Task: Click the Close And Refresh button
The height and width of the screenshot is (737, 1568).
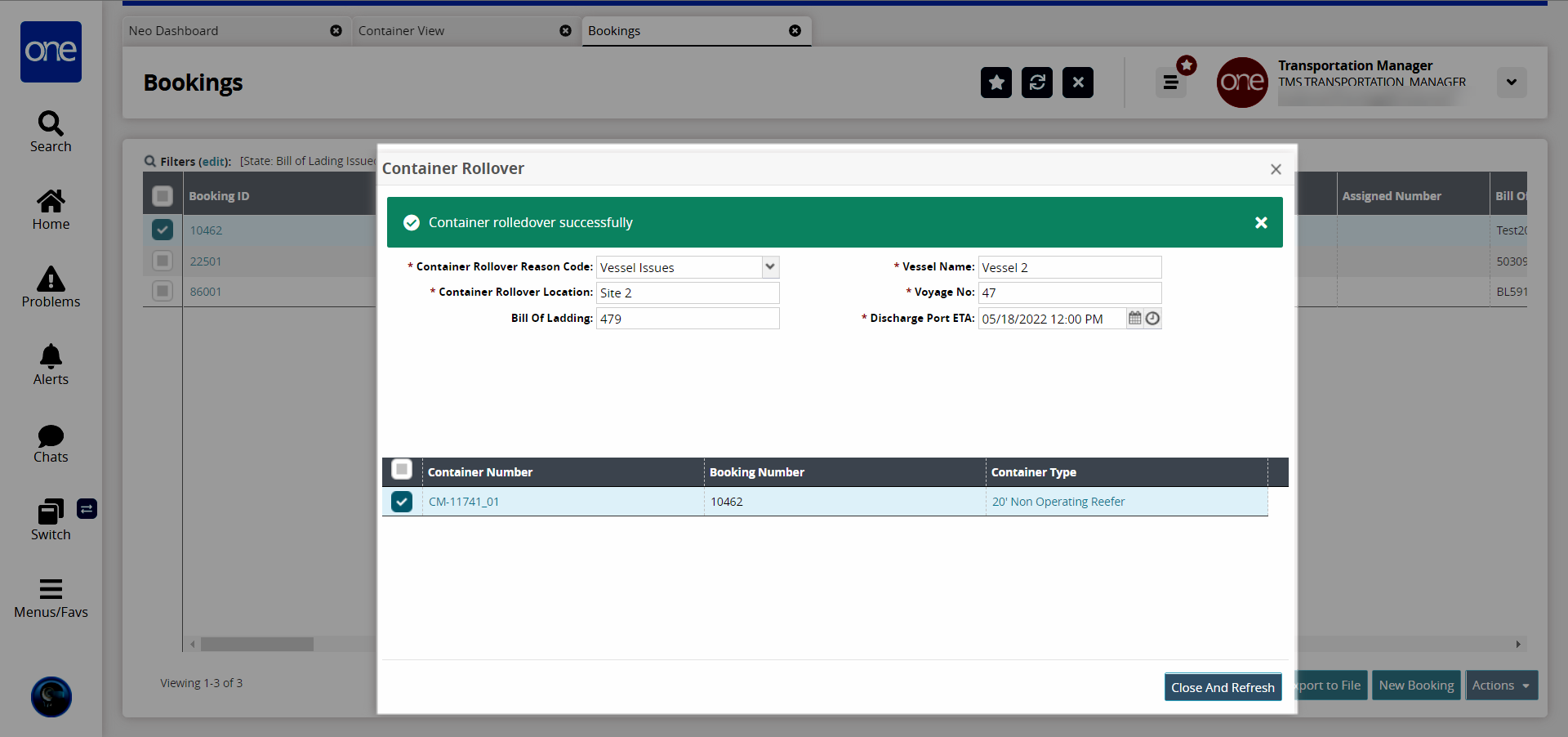Action: [1222, 687]
